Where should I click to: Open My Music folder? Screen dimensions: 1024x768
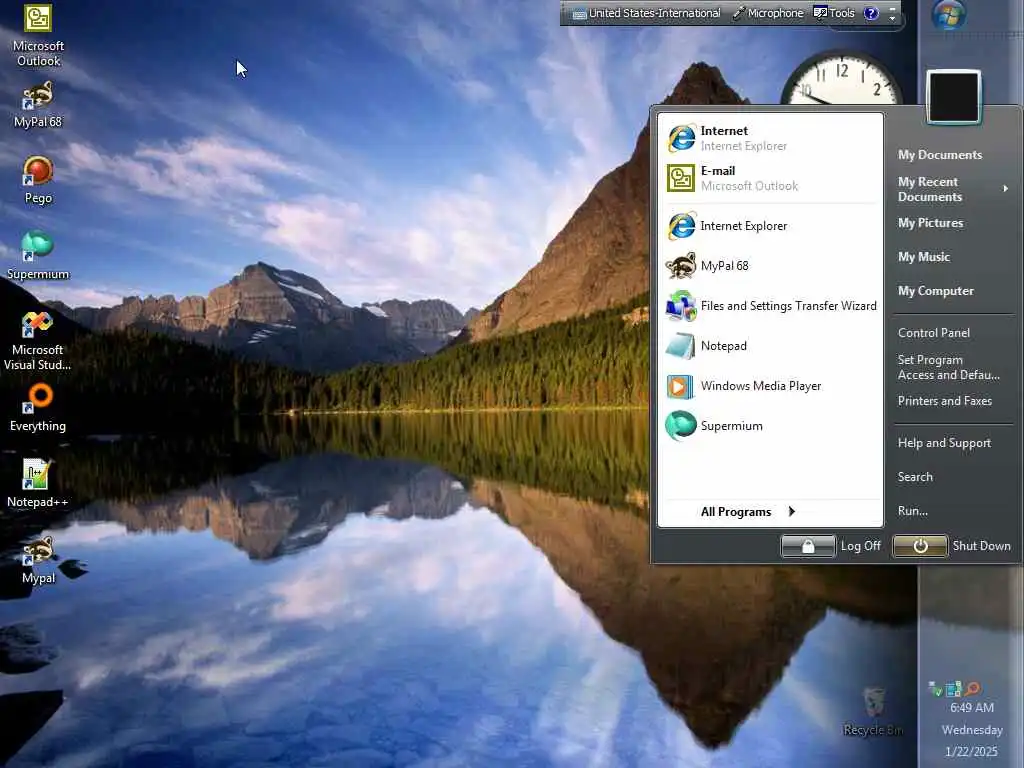tap(923, 257)
